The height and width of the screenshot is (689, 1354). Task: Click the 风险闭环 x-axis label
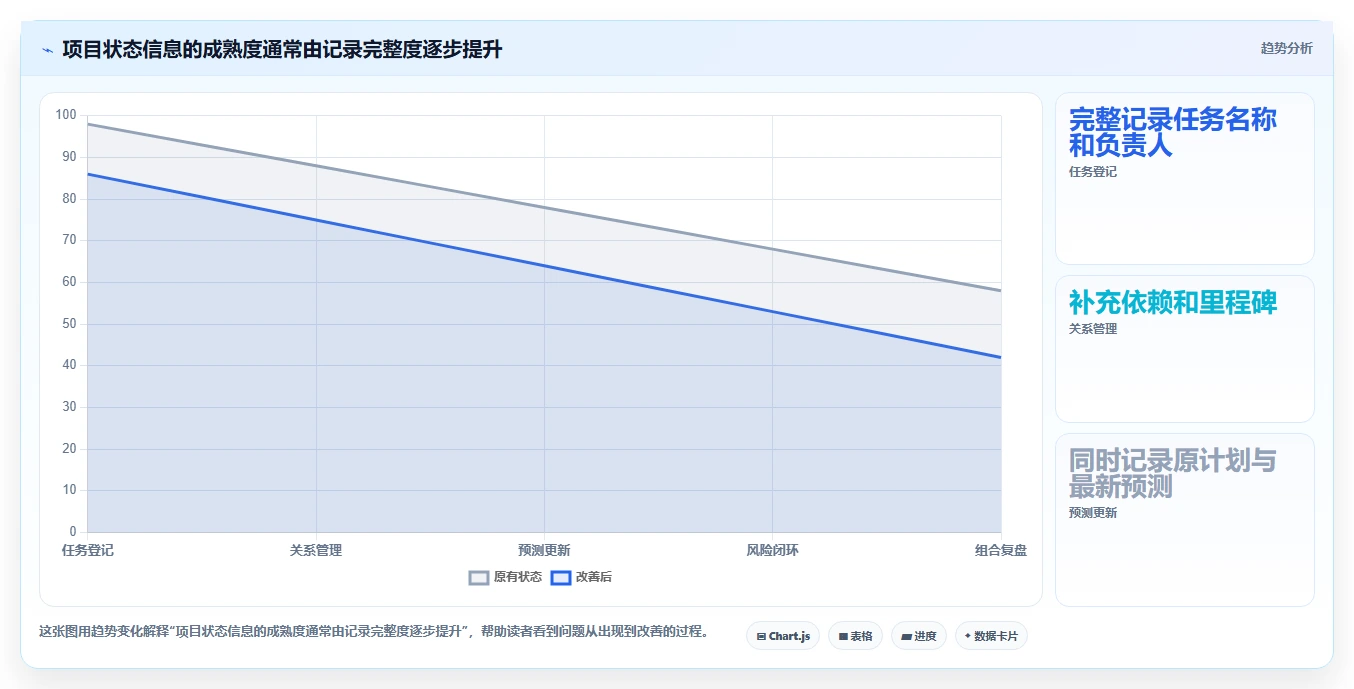tap(772, 550)
